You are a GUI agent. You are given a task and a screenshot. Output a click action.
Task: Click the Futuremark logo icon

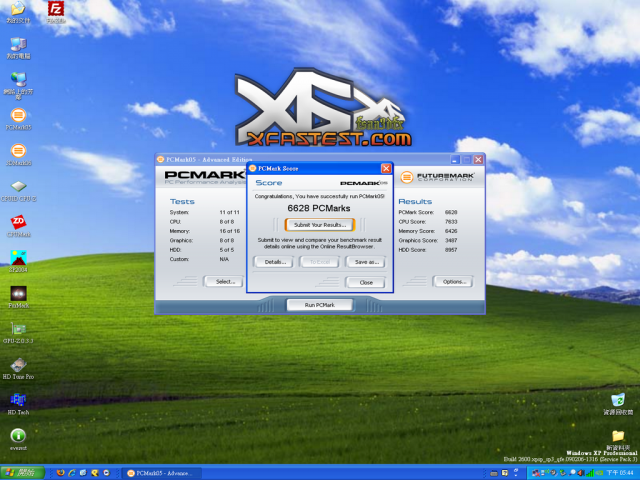click(x=407, y=177)
